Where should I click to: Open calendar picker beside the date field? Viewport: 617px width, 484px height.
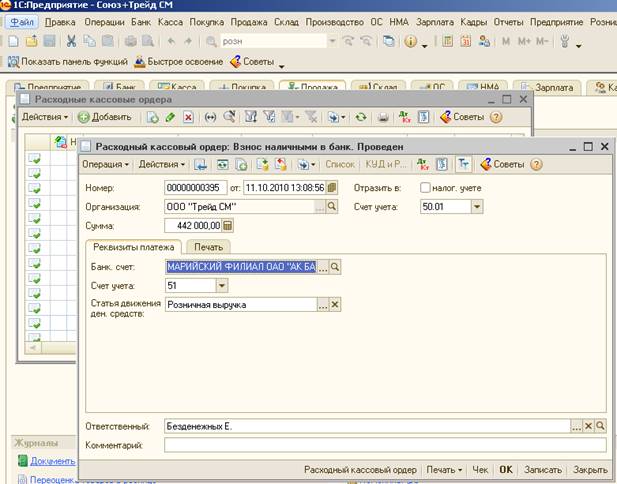click(332, 187)
